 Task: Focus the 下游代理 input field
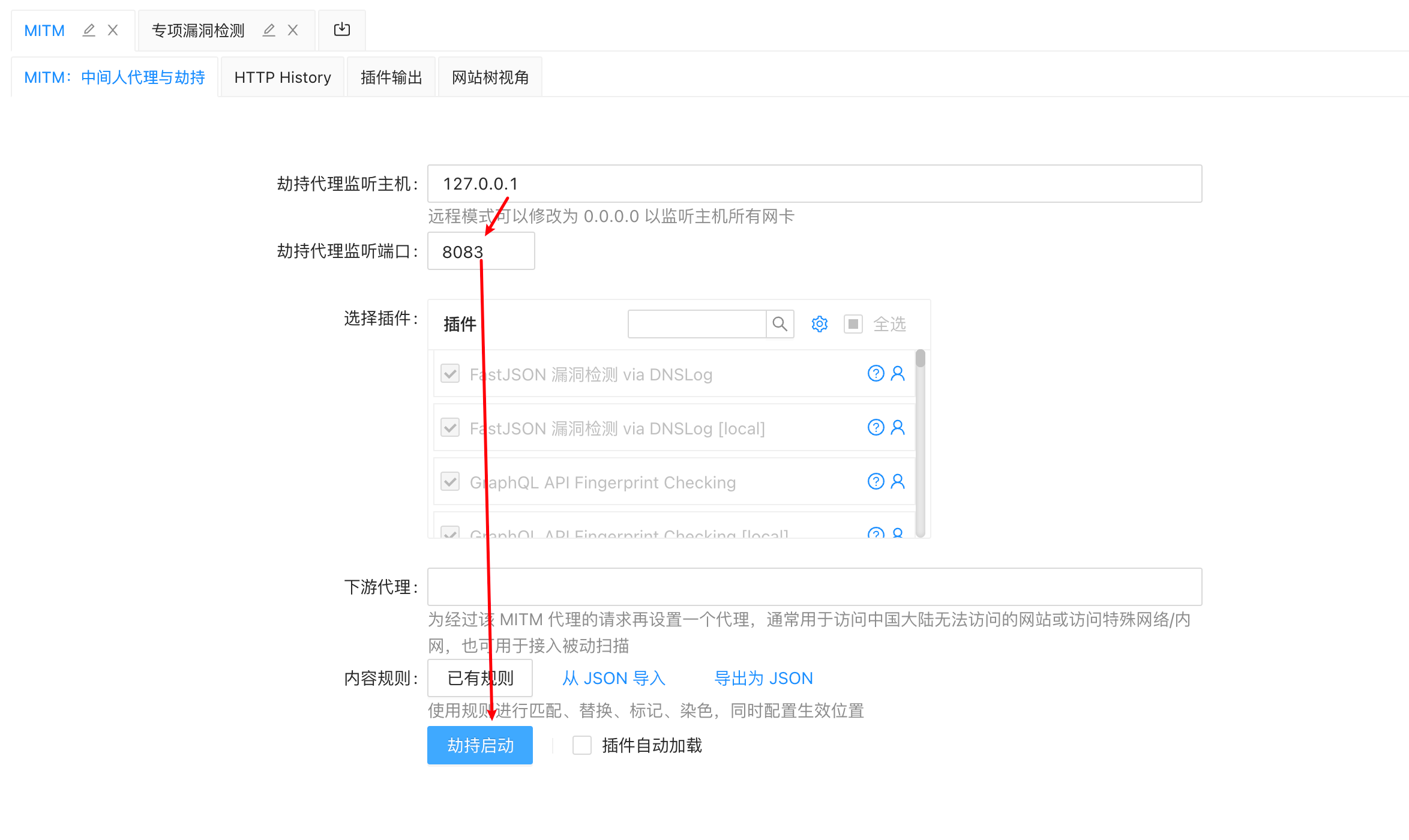(x=814, y=587)
